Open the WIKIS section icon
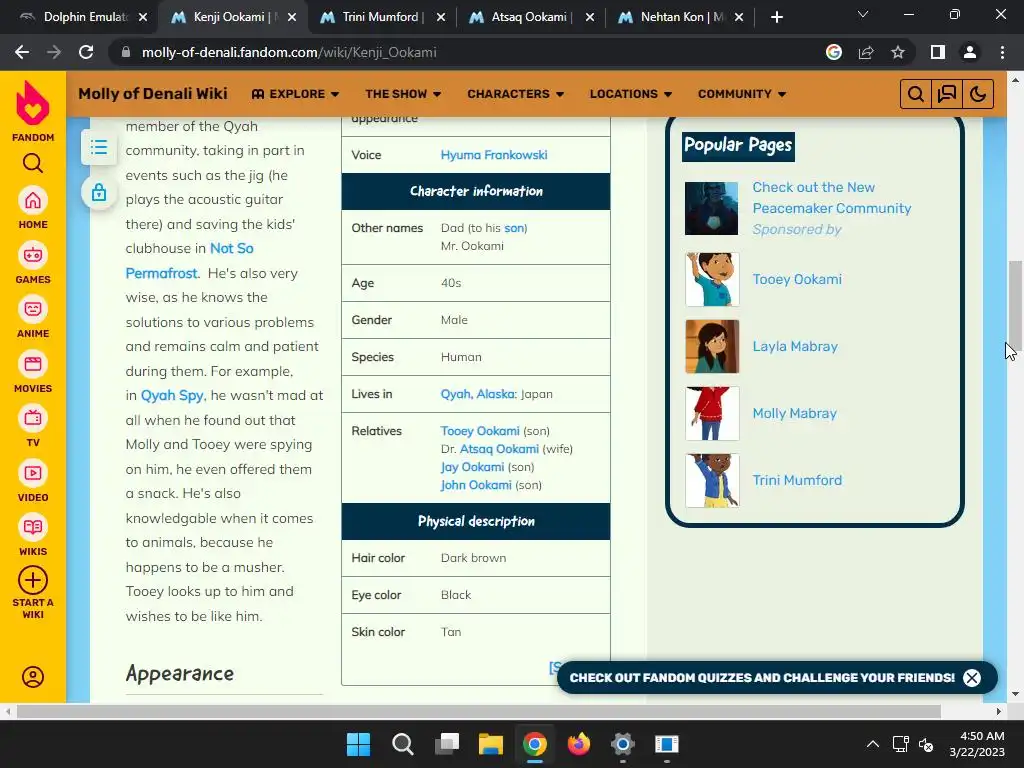Screen dimensions: 1024x768 tap(33, 527)
